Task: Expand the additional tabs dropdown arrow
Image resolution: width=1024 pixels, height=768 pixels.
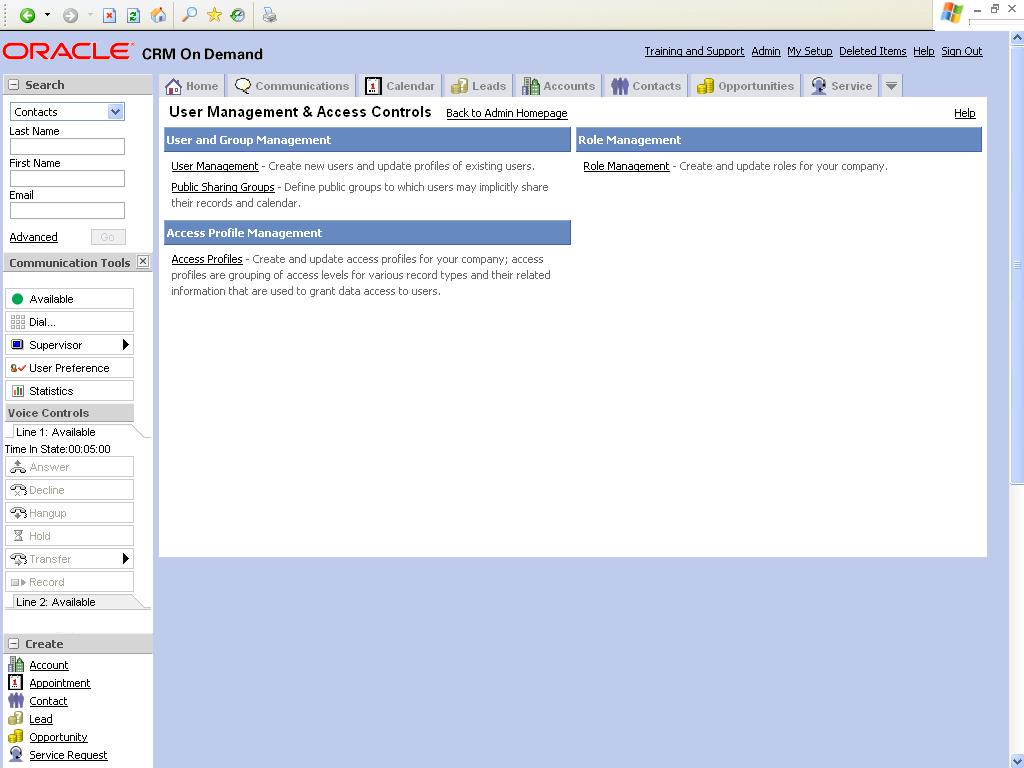Action: click(891, 86)
